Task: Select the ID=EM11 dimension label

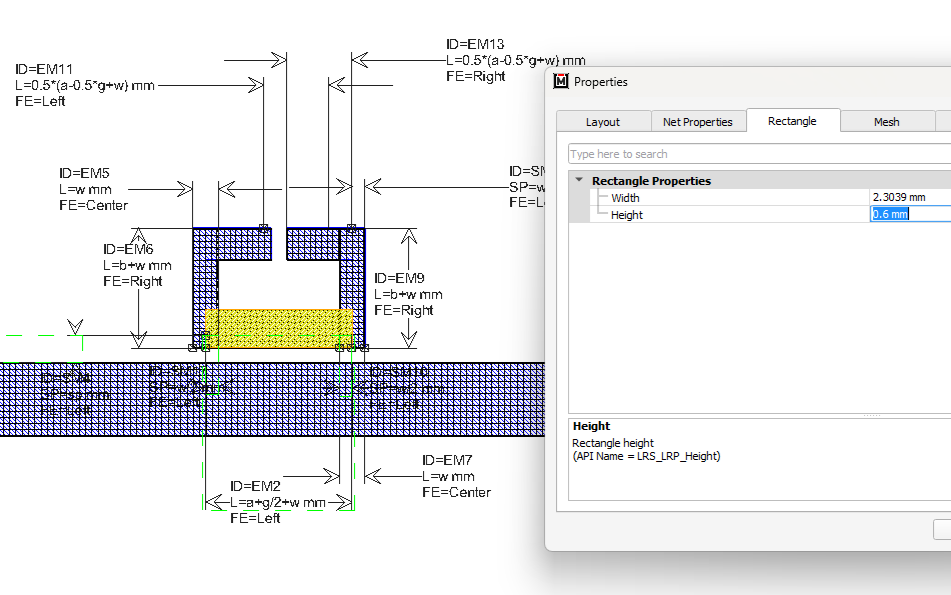Action: [x=84, y=85]
